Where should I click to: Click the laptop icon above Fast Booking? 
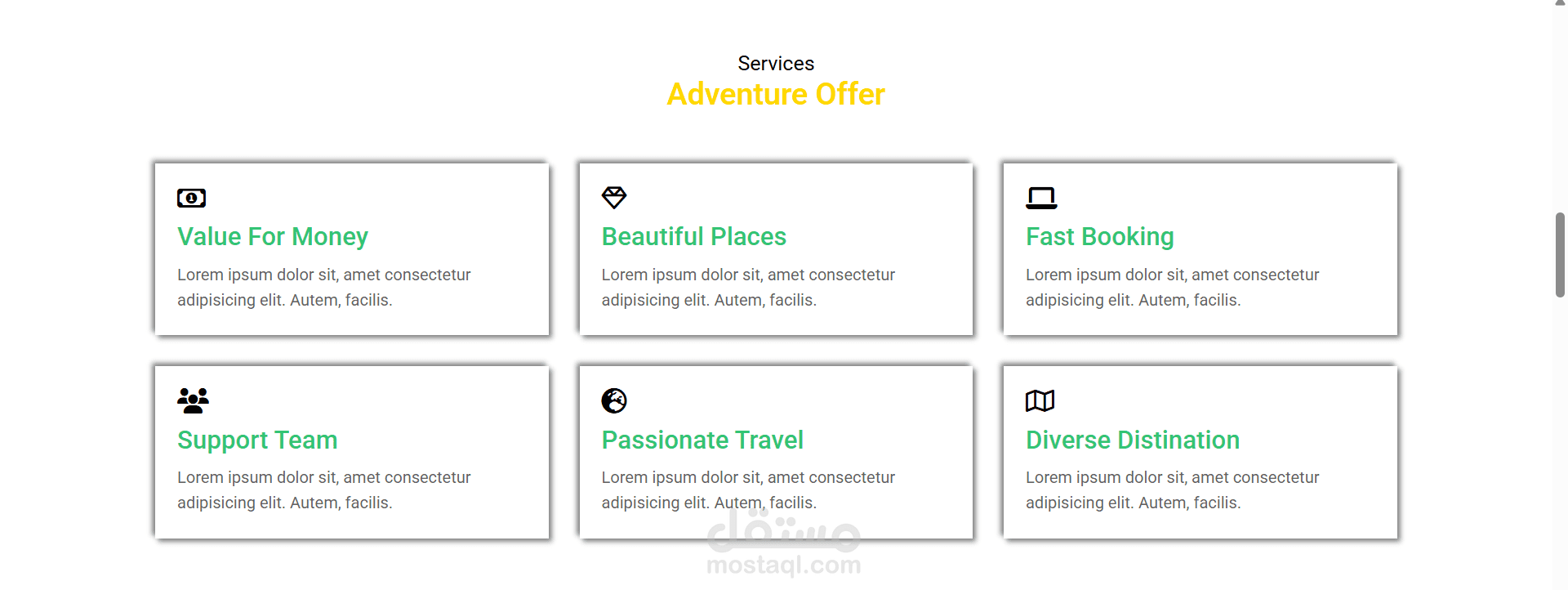[1041, 198]
